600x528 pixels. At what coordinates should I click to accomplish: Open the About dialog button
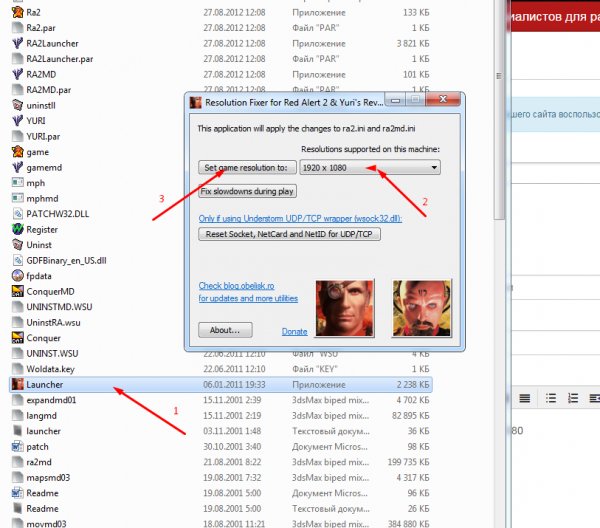point(225,330)
